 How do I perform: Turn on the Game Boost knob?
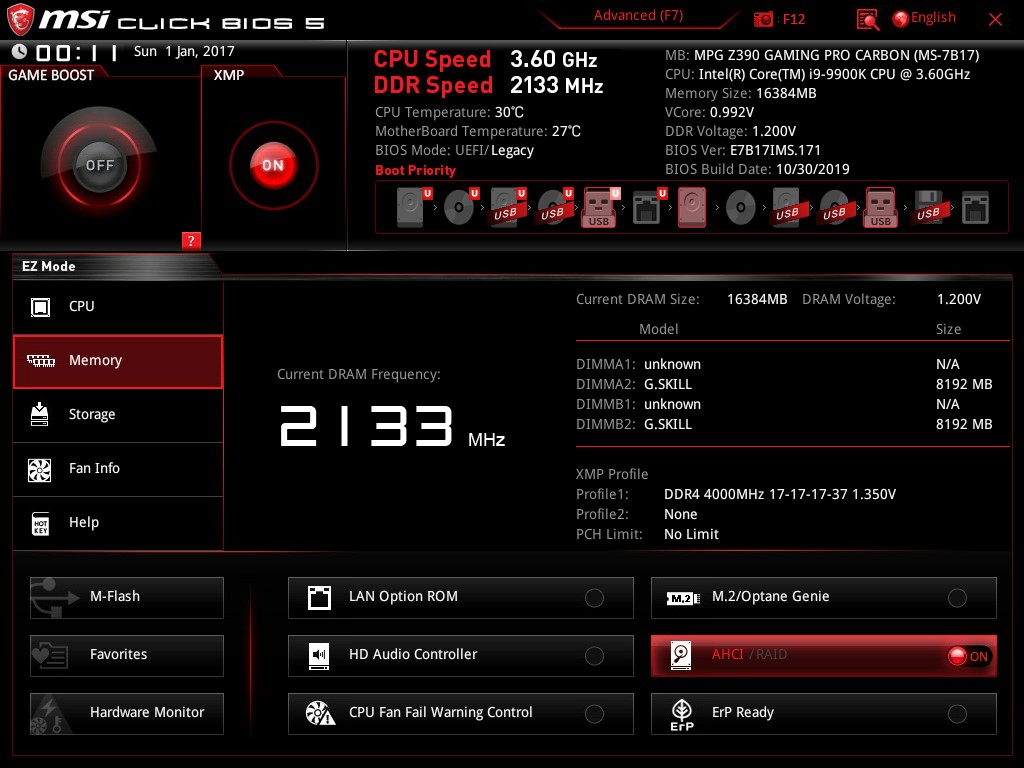point(99,165)
